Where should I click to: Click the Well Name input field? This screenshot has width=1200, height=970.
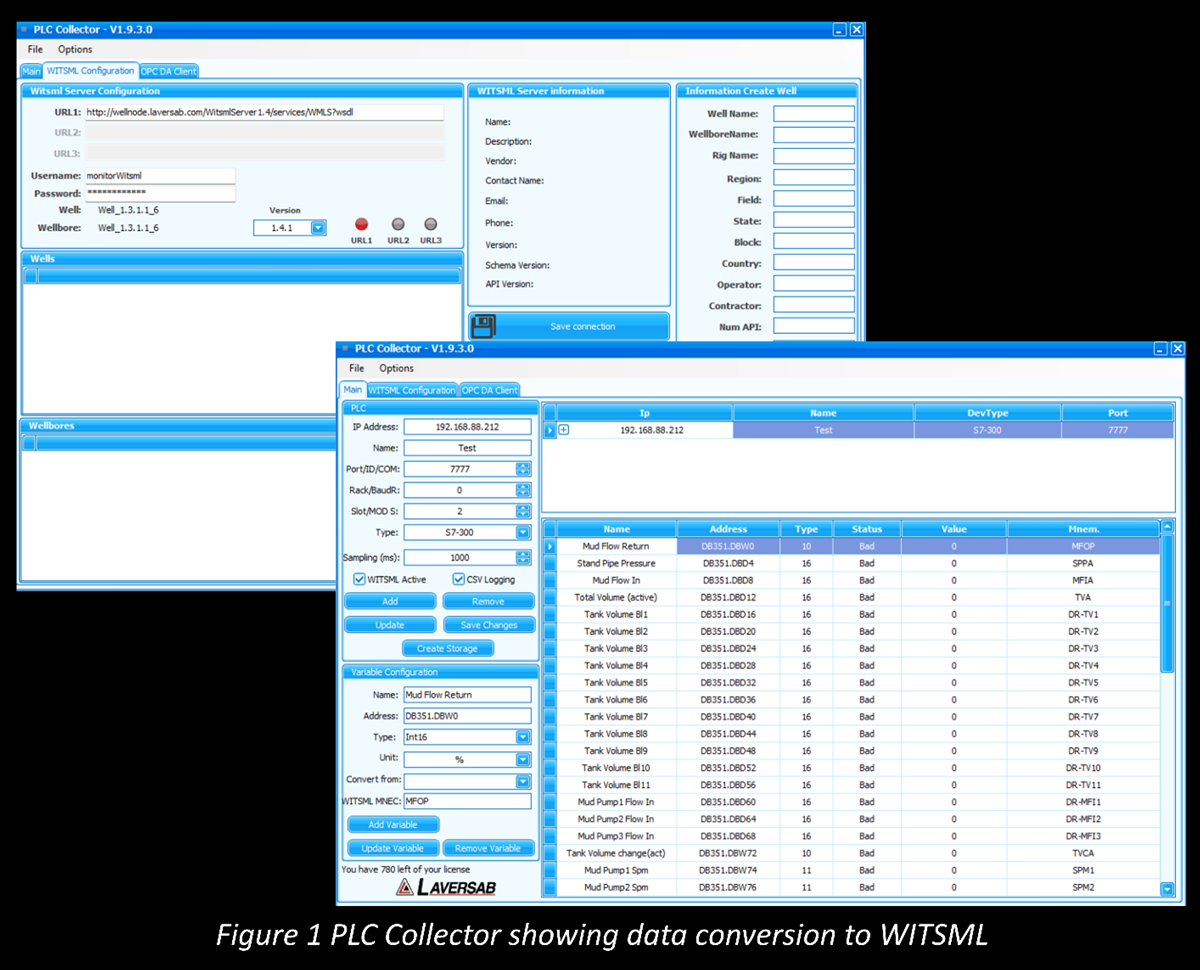pyautogui.click(x=813, y=114)
